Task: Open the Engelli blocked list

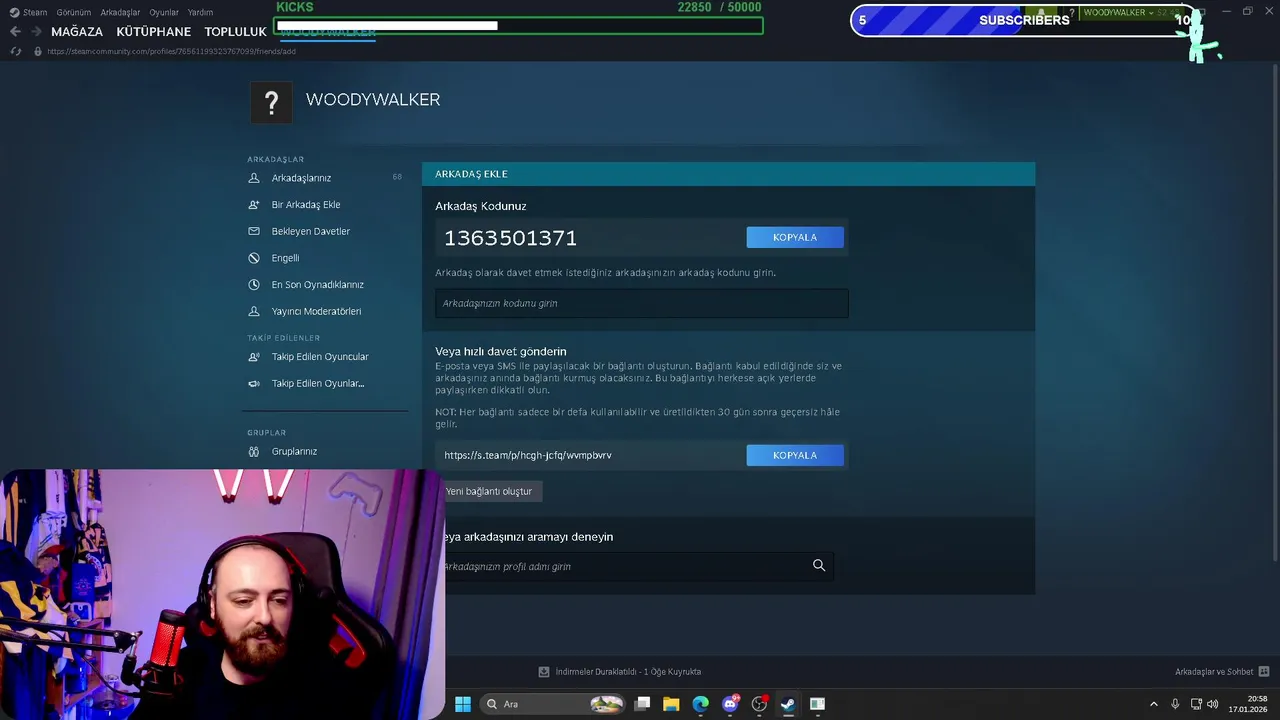Action: (285, 258)
